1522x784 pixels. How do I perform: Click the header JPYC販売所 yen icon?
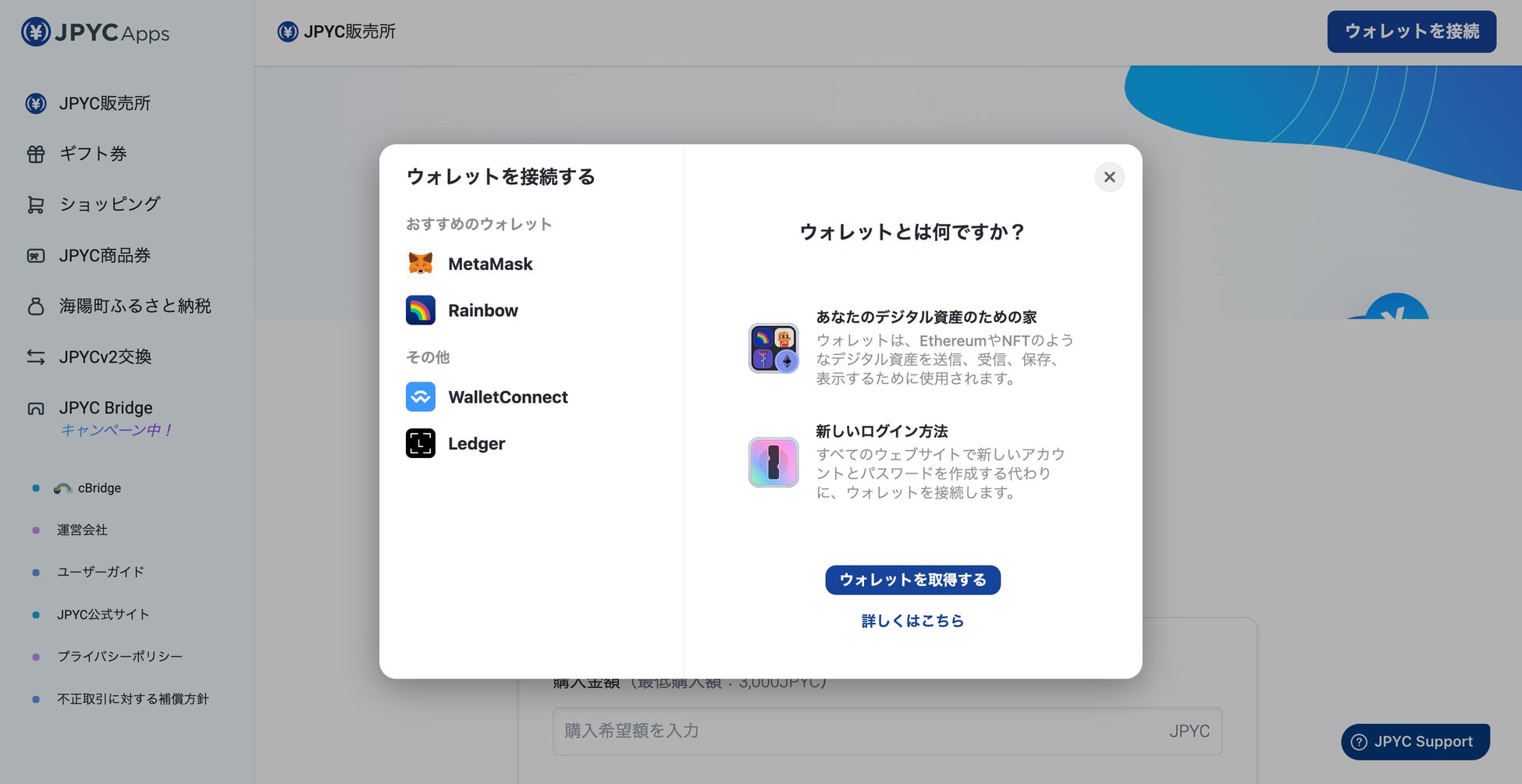pyautogui.click(x=287, y=32)
